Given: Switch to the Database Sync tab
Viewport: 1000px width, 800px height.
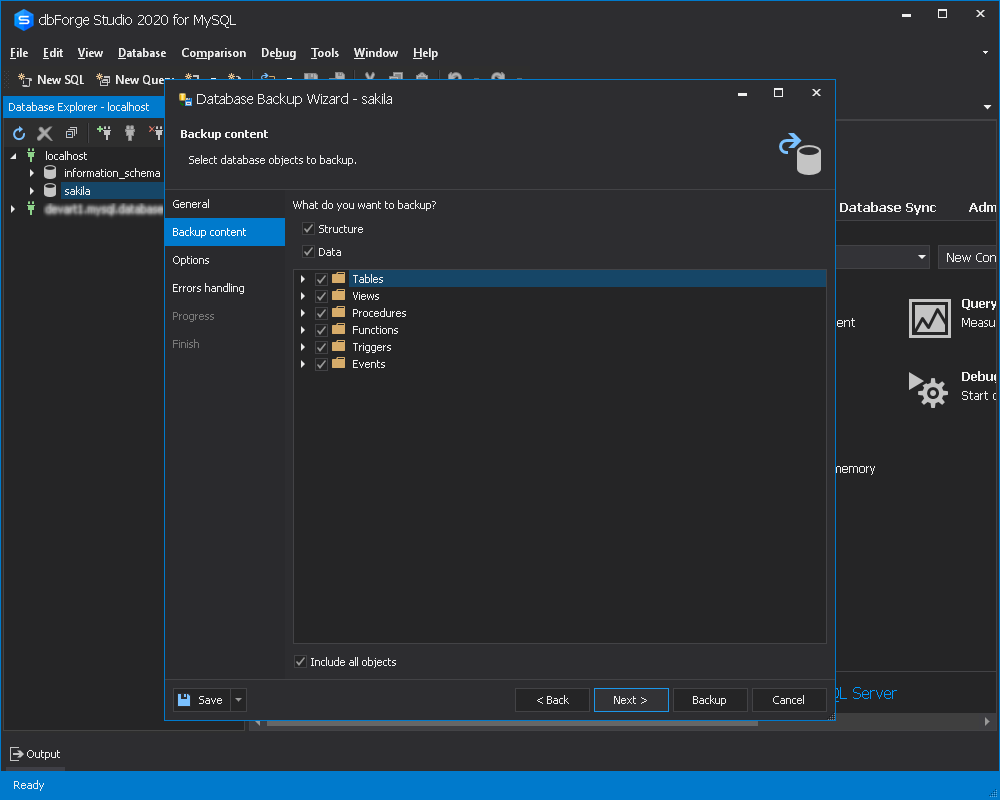Looking at the screenshot, I should click(887, 207).
